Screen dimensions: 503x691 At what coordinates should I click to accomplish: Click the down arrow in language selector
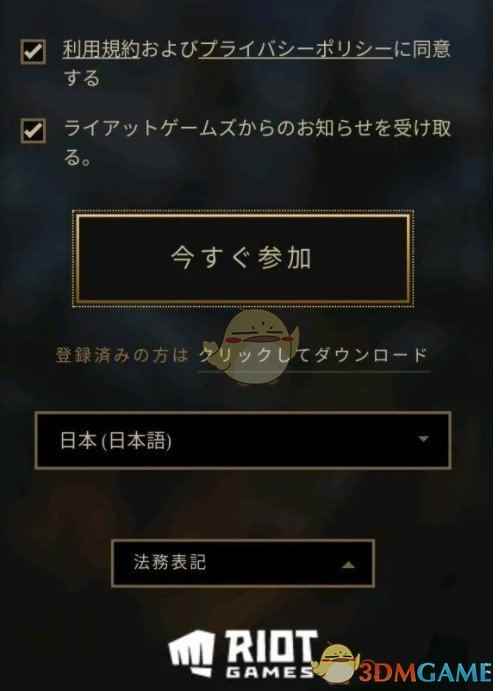tap(423, 439)
